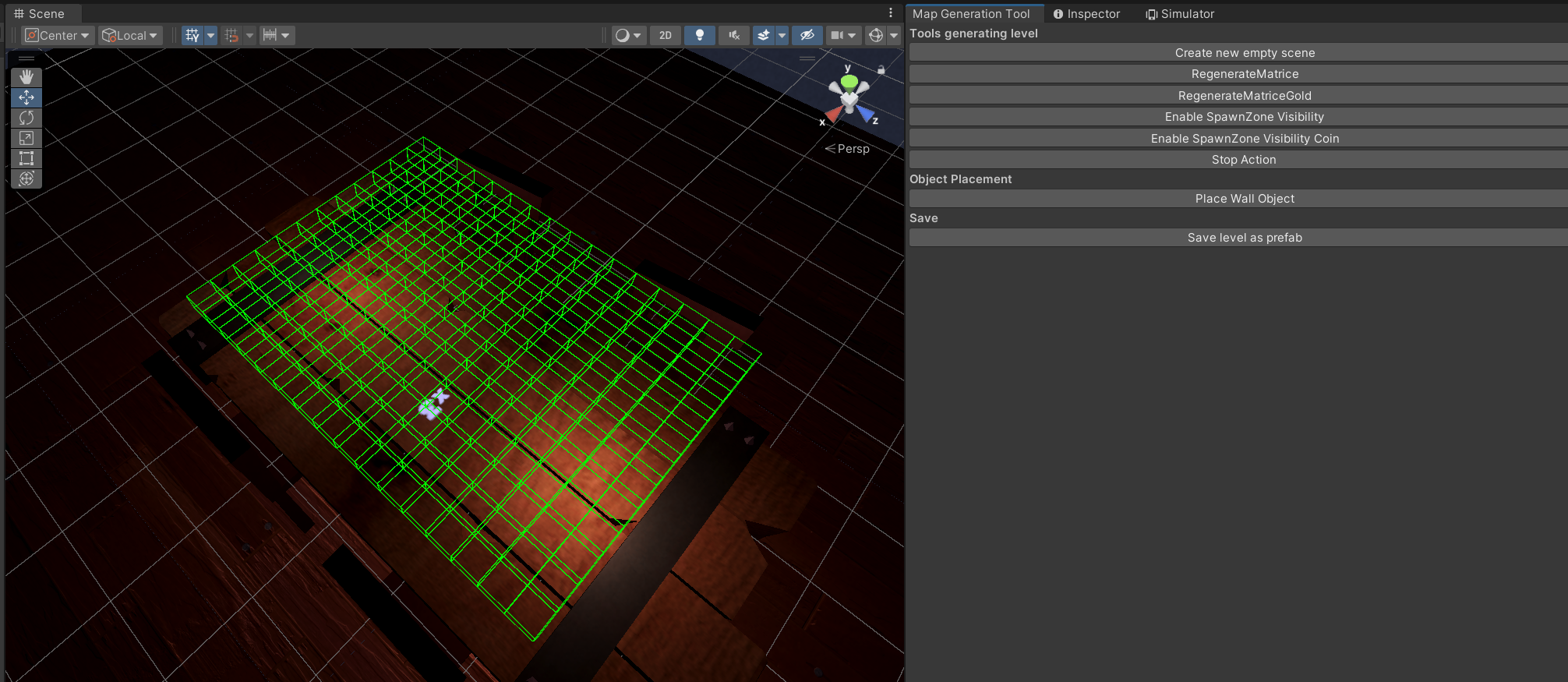Click the Scene view lock icon
This screenshot has width=1568, height=682.
click(881, 69)
